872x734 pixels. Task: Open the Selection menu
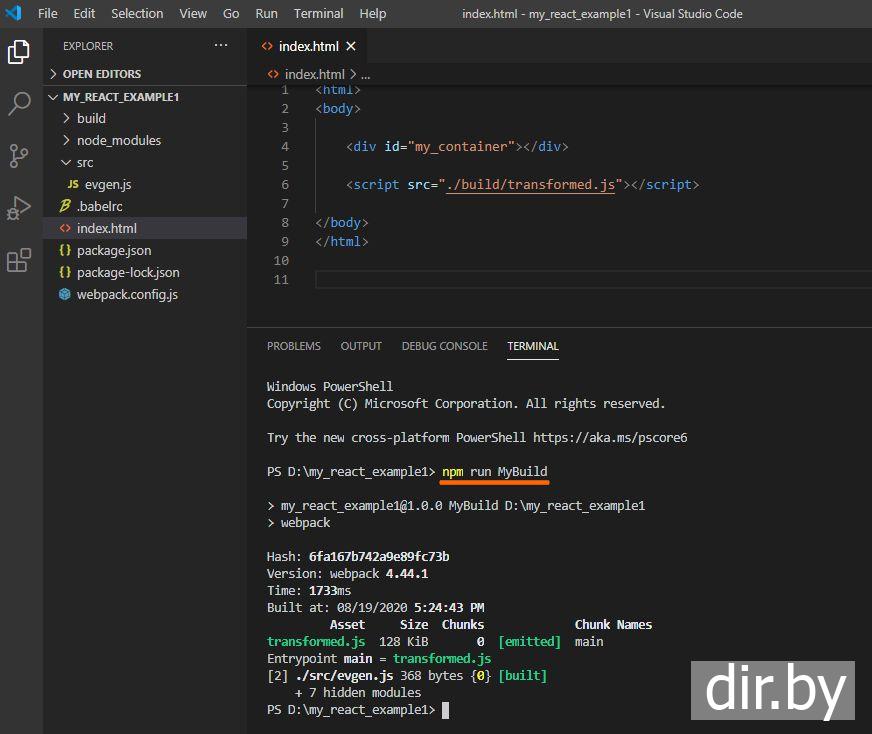click(137, 13)
